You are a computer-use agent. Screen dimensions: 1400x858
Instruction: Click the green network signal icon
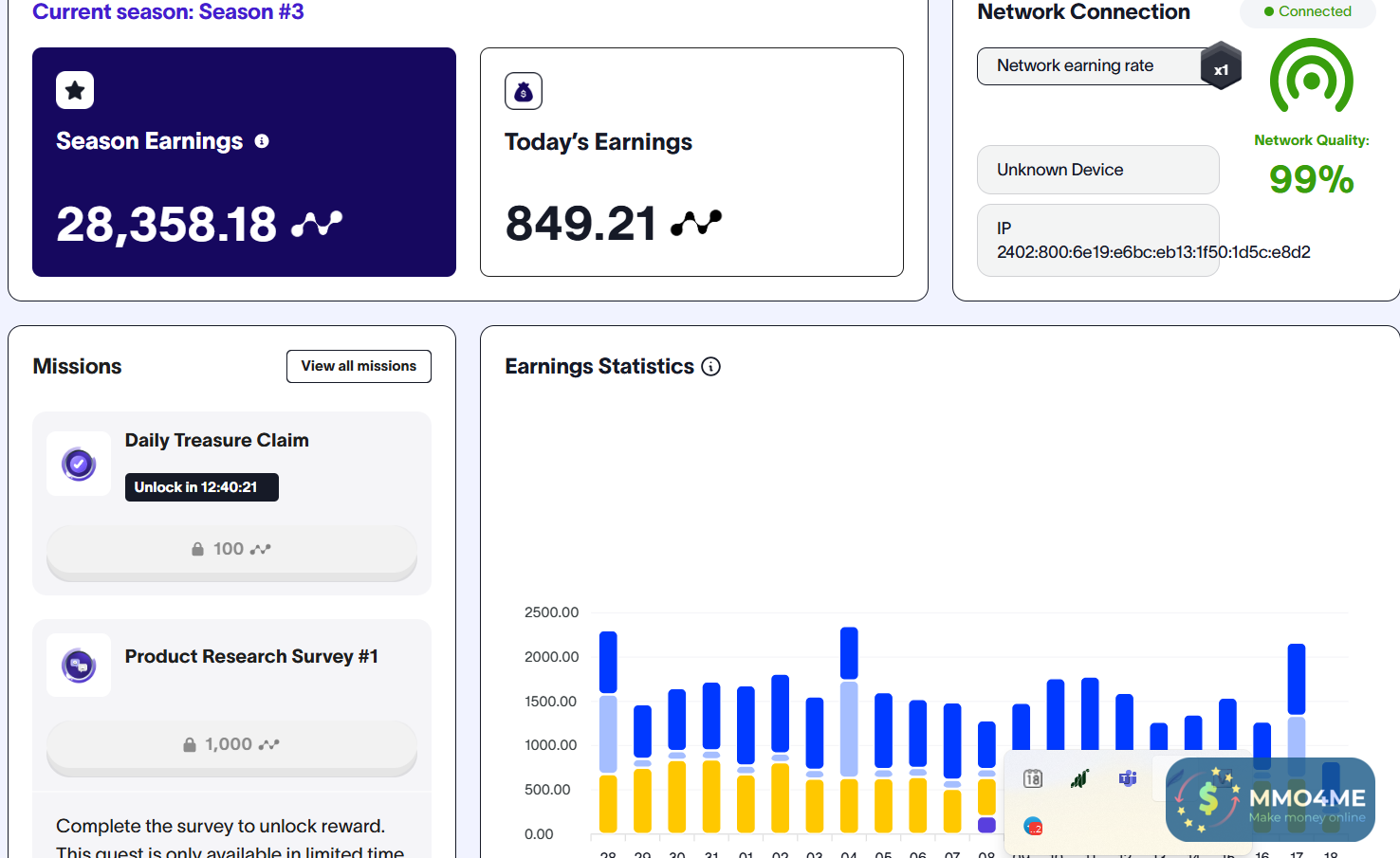tap(1312, 78)
